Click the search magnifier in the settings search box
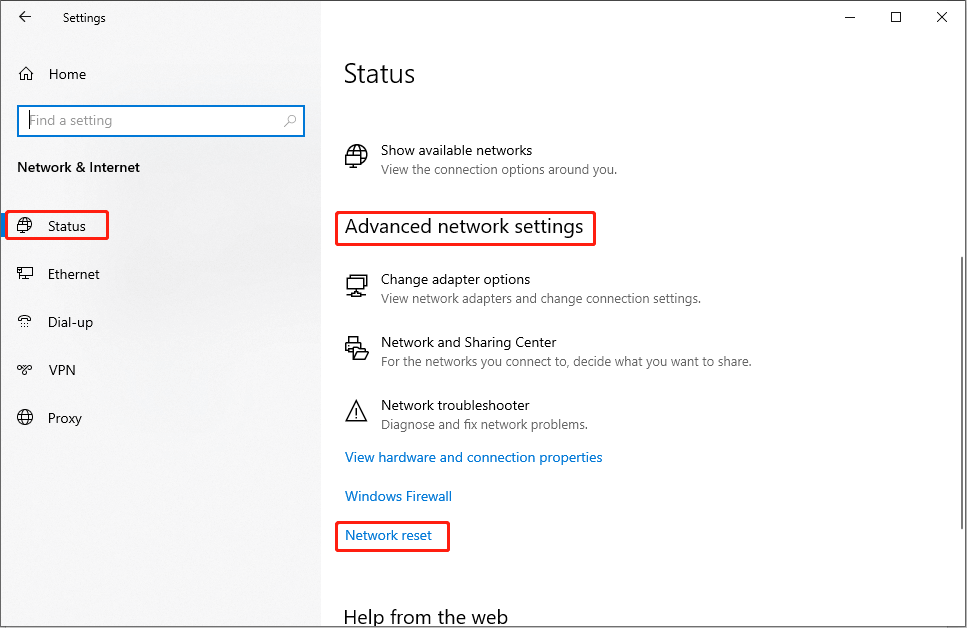Screen dimensions: 967x628 point(290,120)
